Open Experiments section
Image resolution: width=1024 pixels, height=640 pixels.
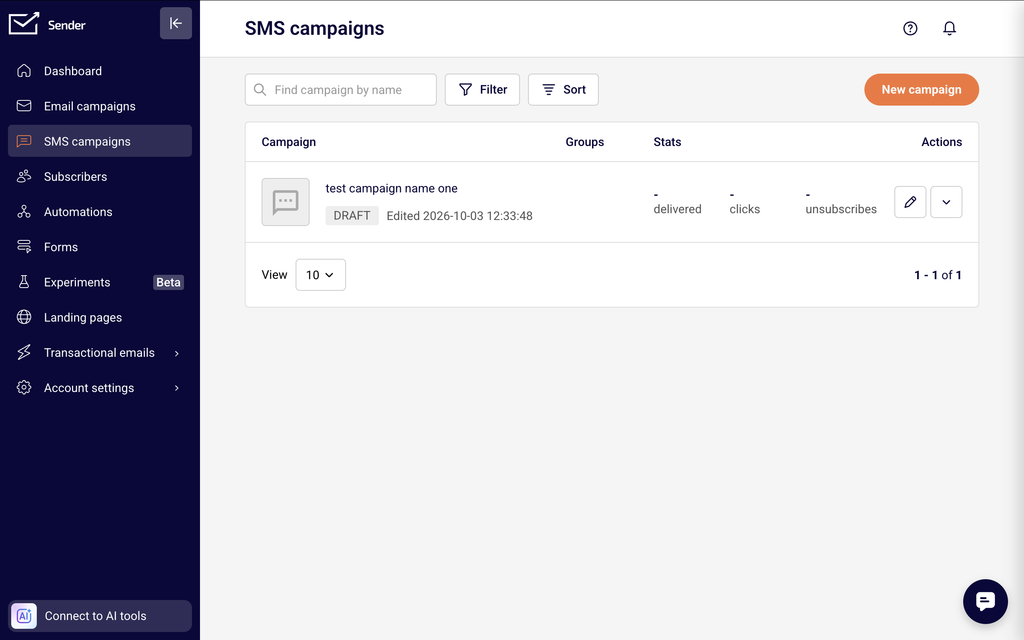100,282
